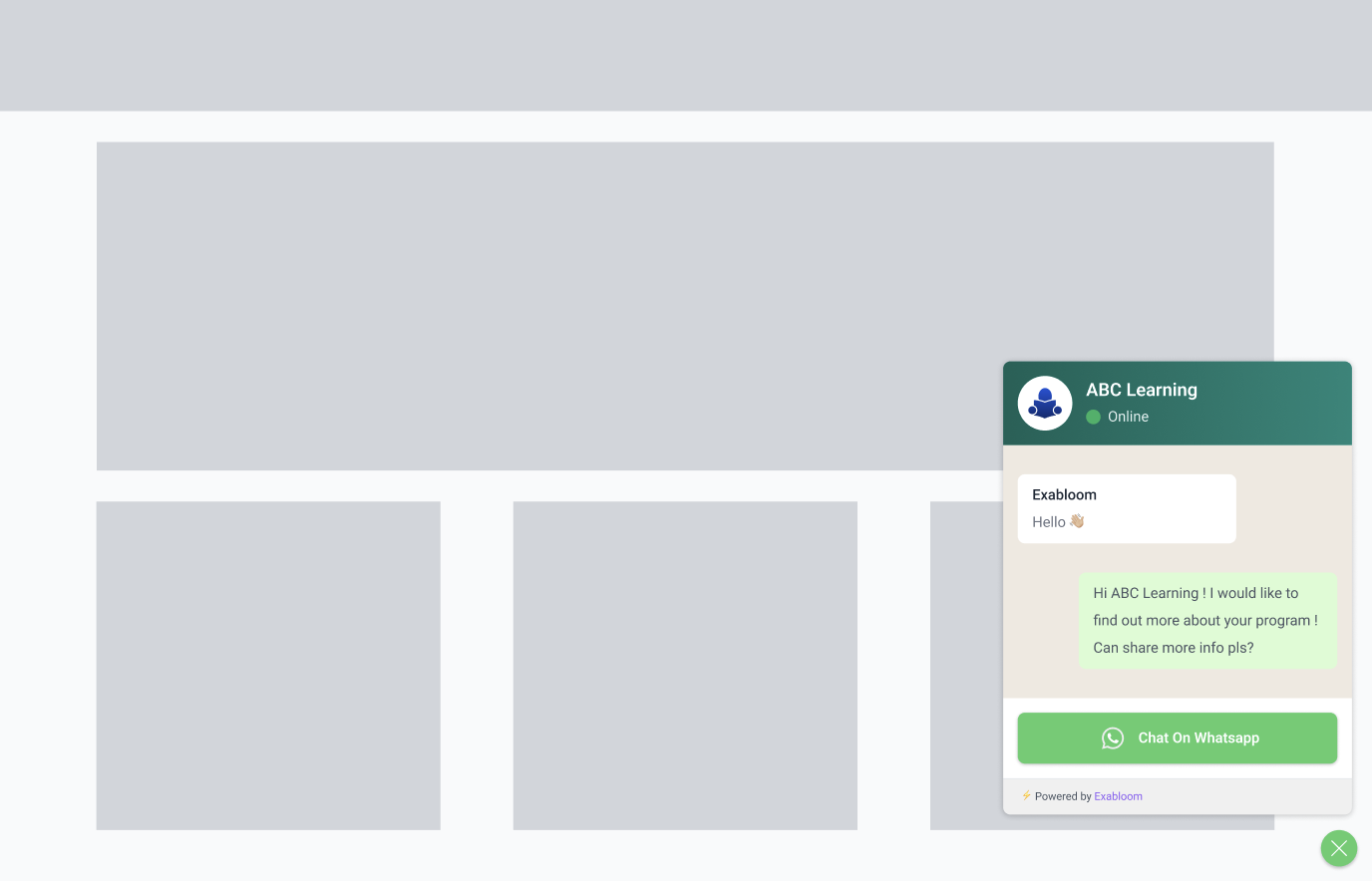Click the ABC Learning header title
This screenshot has height=881, width=1372.
click(x=1141, y=390)
